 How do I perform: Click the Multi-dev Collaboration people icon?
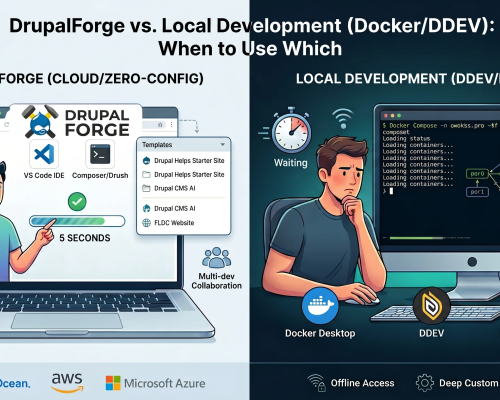pyautogui.click(x=217, y=258)
